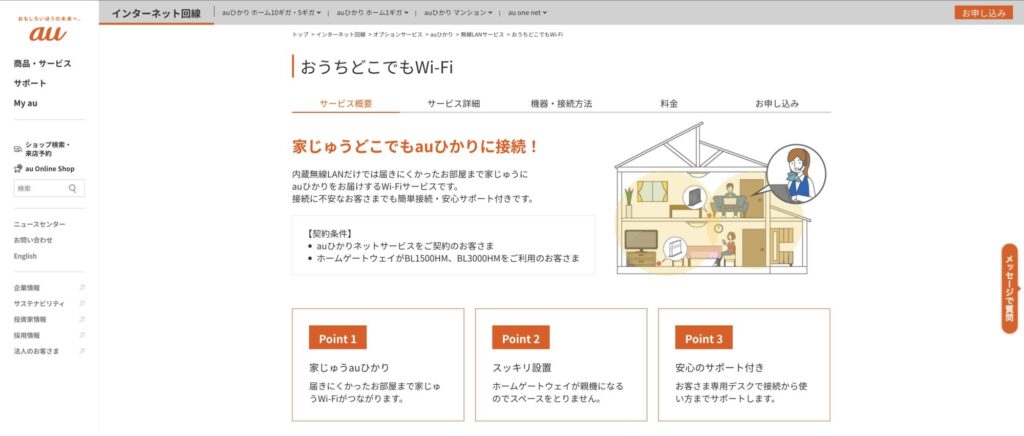Click インターネット回線 header tab

coord(156,13)
